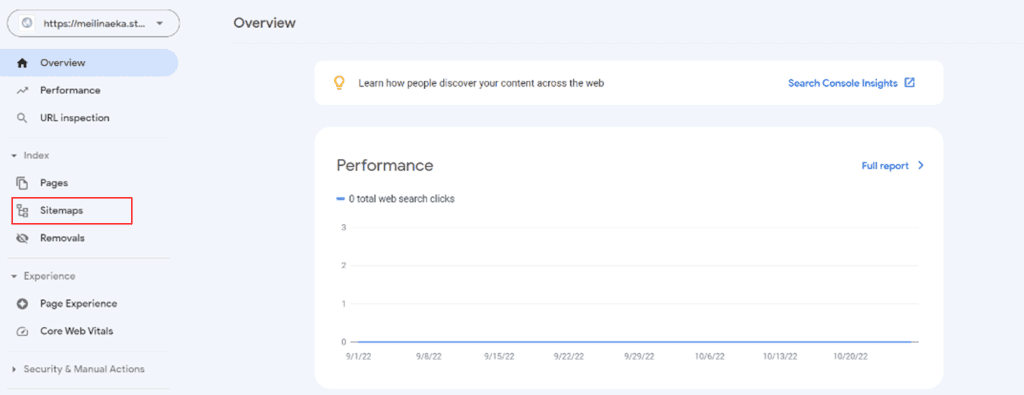Open Sitemaps in the sidebar
The image size is (1024, 395).
coord(72,211)
